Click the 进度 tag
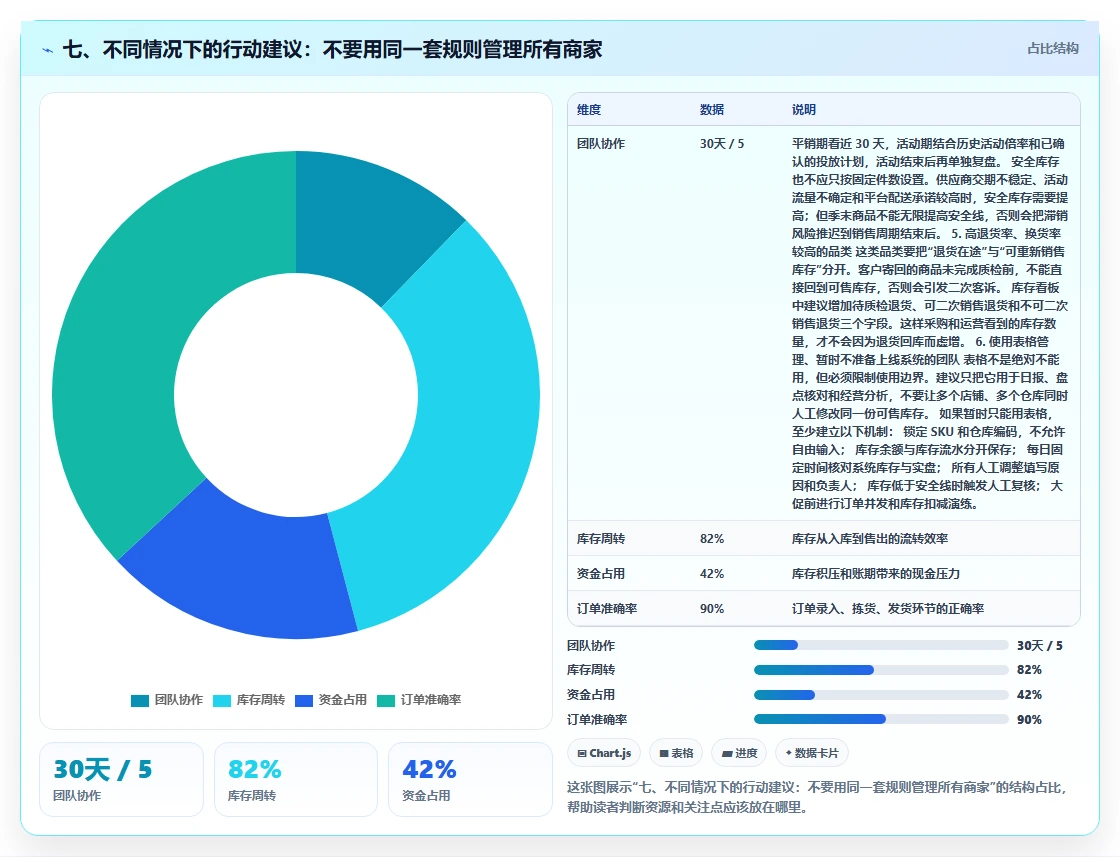1120x857 pixels. [x=739, y=753]
